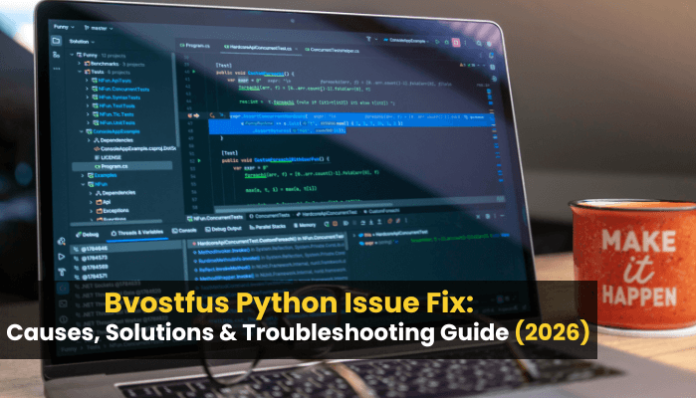This screenshot has height=398, width=696.
Task: Toggle the breakpoint on the highlighted line
Action: [190, 115]
